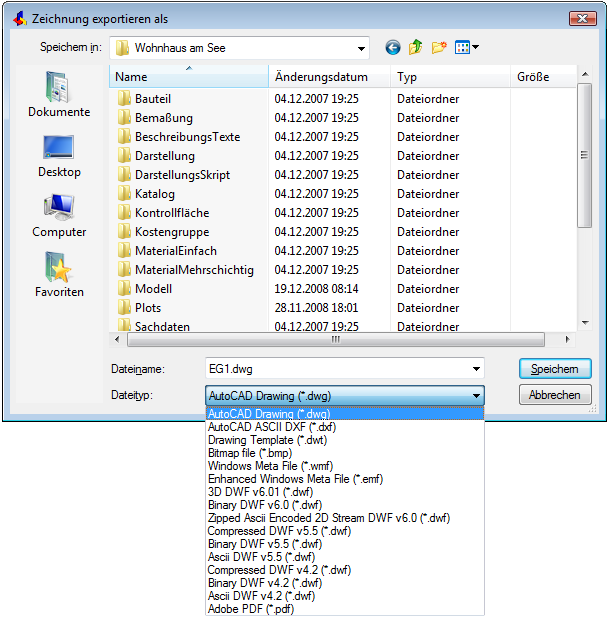Open Computer in the places bar
This screenshot has width=609, height=618.
[x=59, y=216]
